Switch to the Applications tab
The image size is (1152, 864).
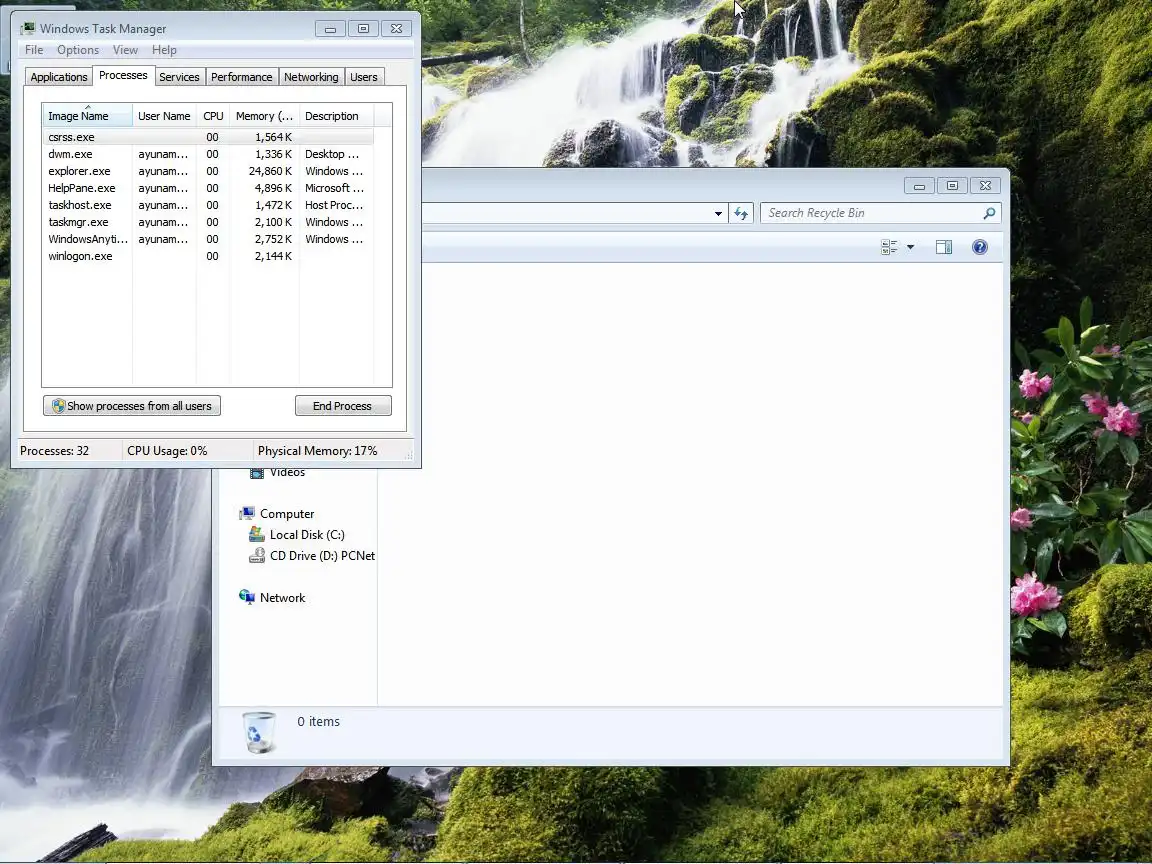(x=59, y=77)
